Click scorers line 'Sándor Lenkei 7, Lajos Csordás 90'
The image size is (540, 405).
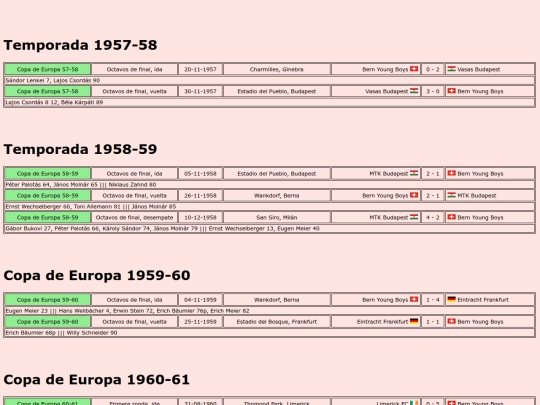[269, 80]
